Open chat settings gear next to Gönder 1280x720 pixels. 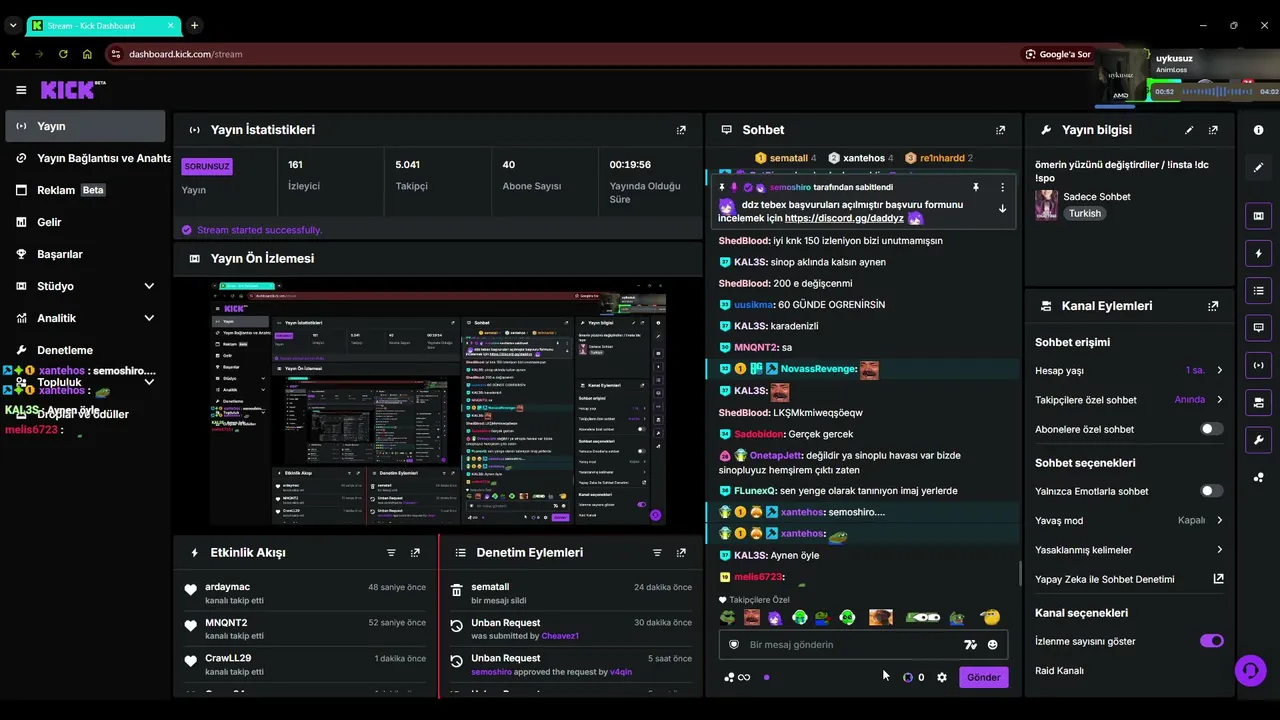pyautogui.click(x=941, y=677)
